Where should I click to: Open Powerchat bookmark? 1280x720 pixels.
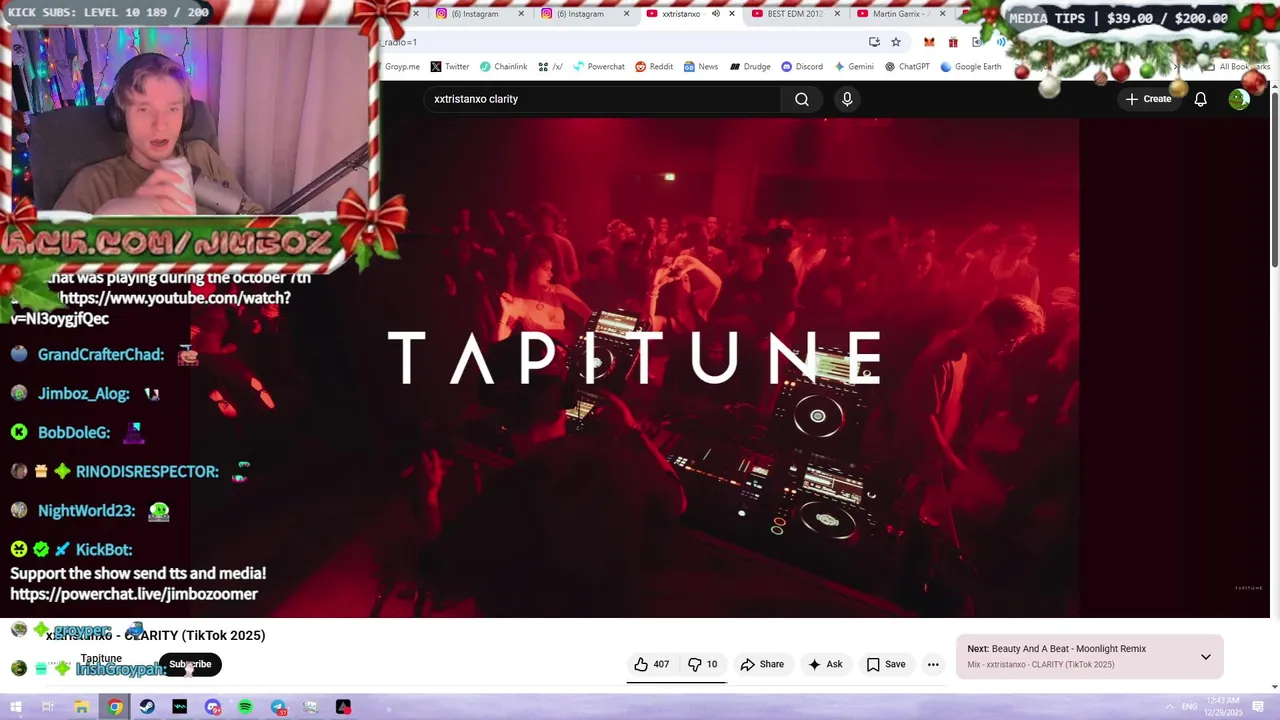[599, 67]
